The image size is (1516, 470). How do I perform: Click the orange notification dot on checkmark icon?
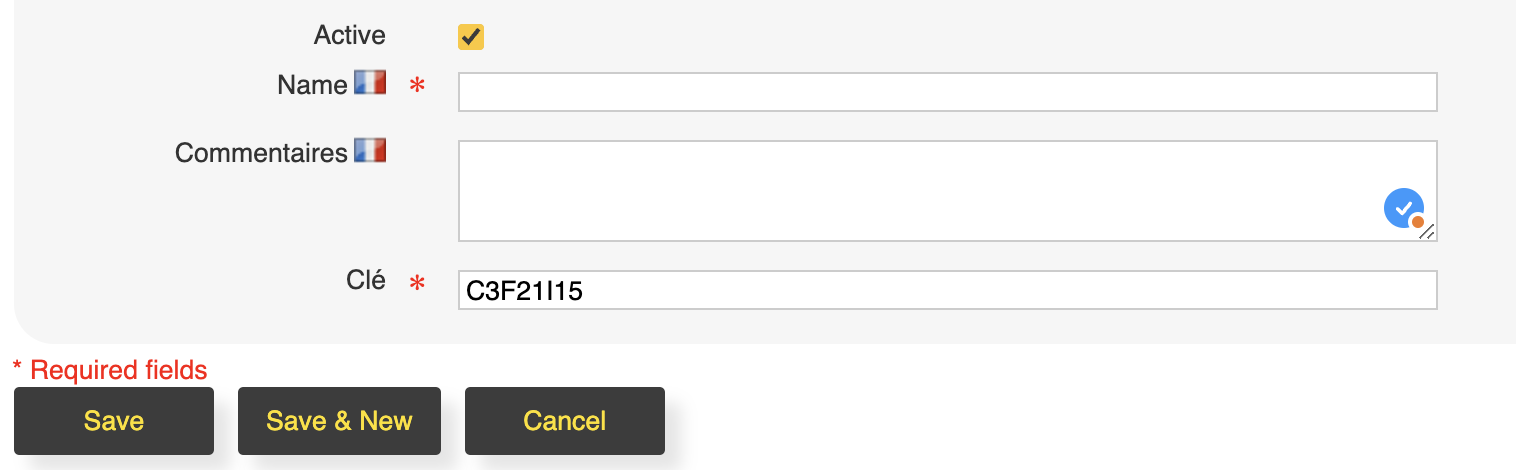1417,222
